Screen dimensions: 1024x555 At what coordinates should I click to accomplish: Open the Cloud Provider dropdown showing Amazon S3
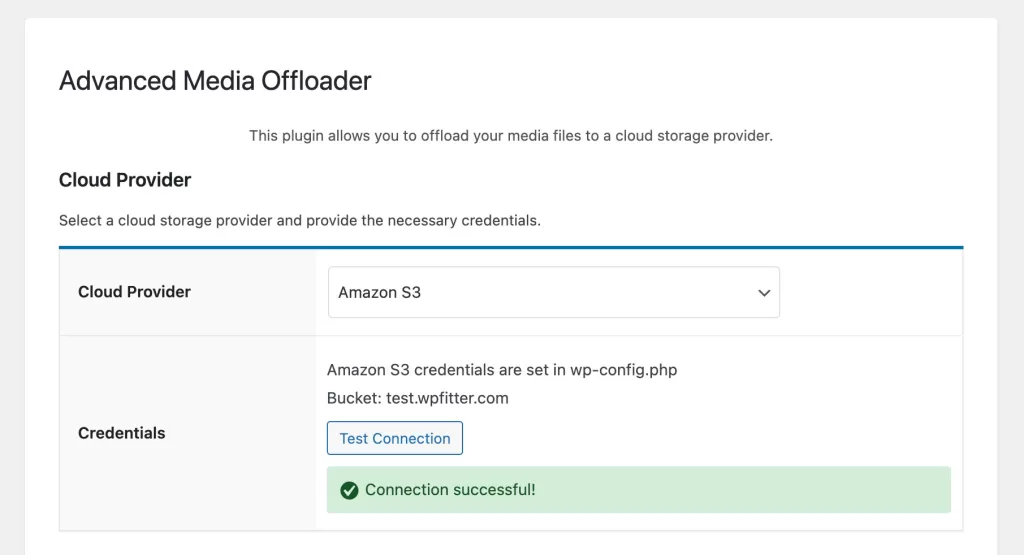pos(553,292)
